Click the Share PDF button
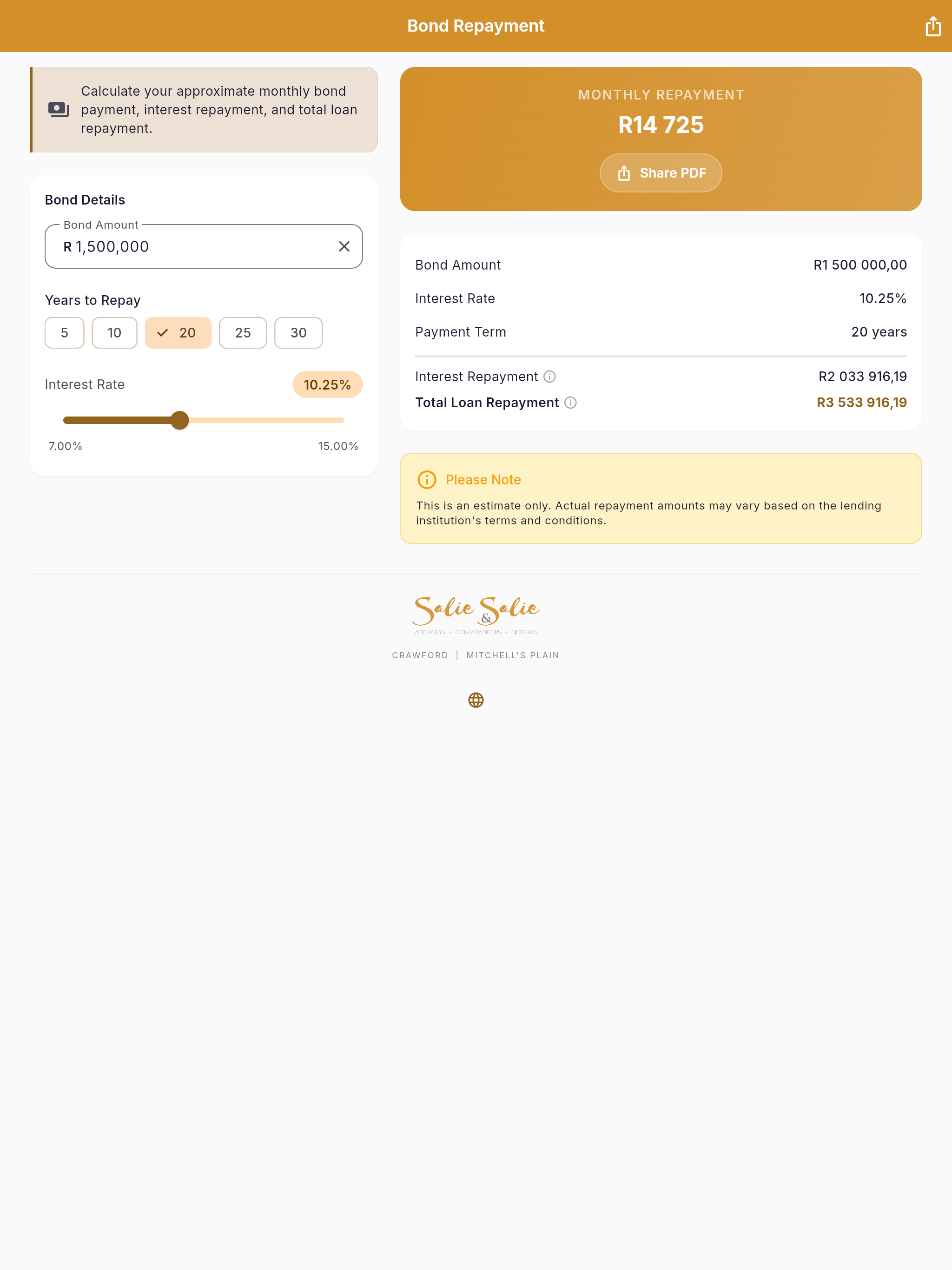952x1270 pixels. (x=661, y=173)
